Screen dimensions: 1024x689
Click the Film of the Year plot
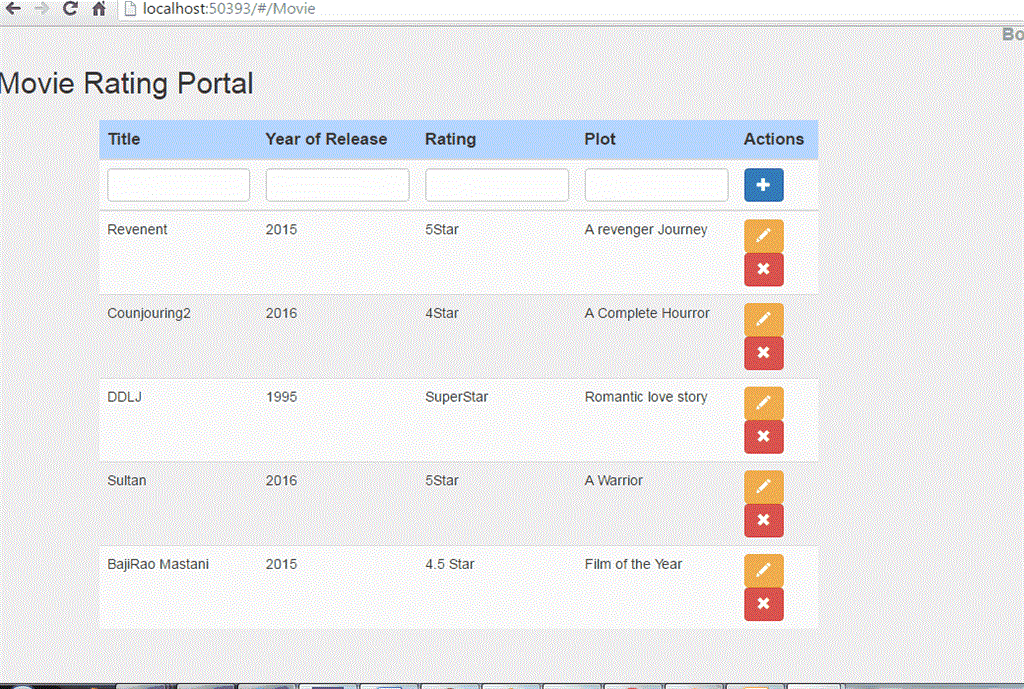click(x=633, y=564)
